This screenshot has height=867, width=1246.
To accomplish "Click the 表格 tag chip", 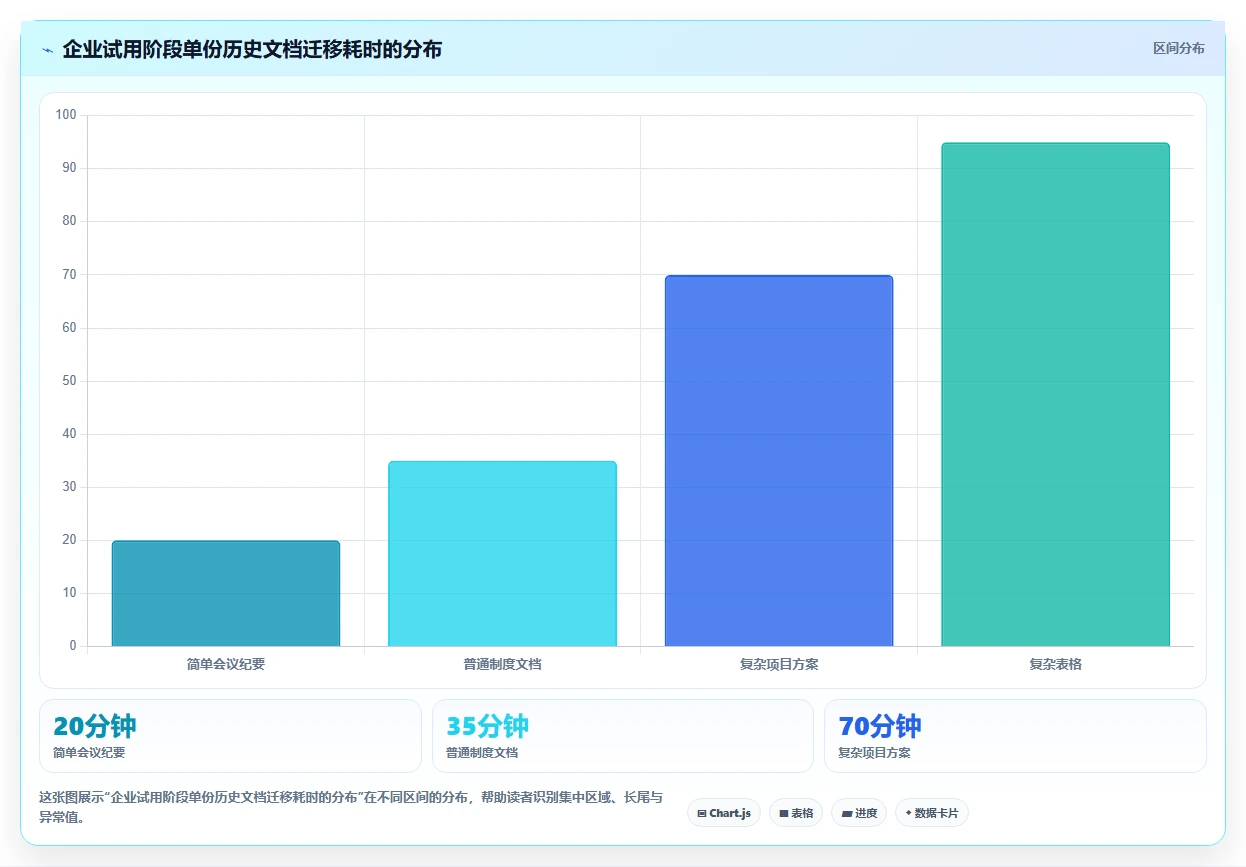I will tap(796, 813).
